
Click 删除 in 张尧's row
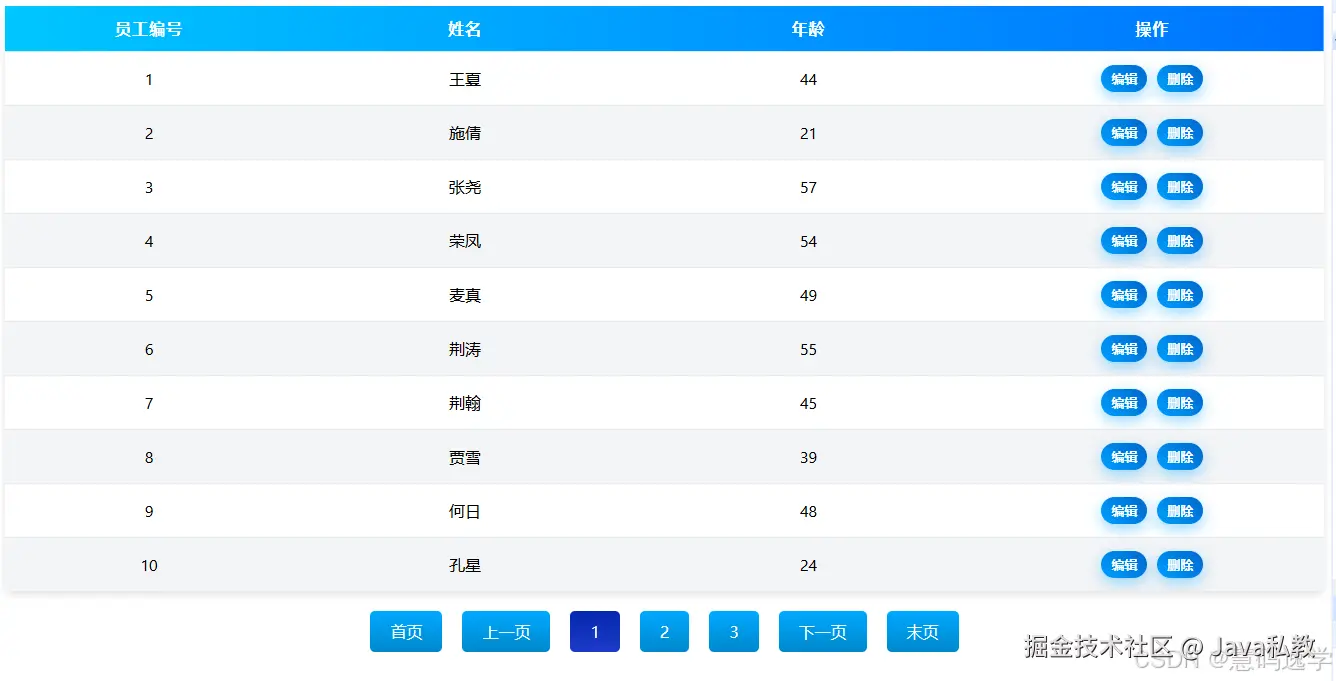coord(1180,187)
